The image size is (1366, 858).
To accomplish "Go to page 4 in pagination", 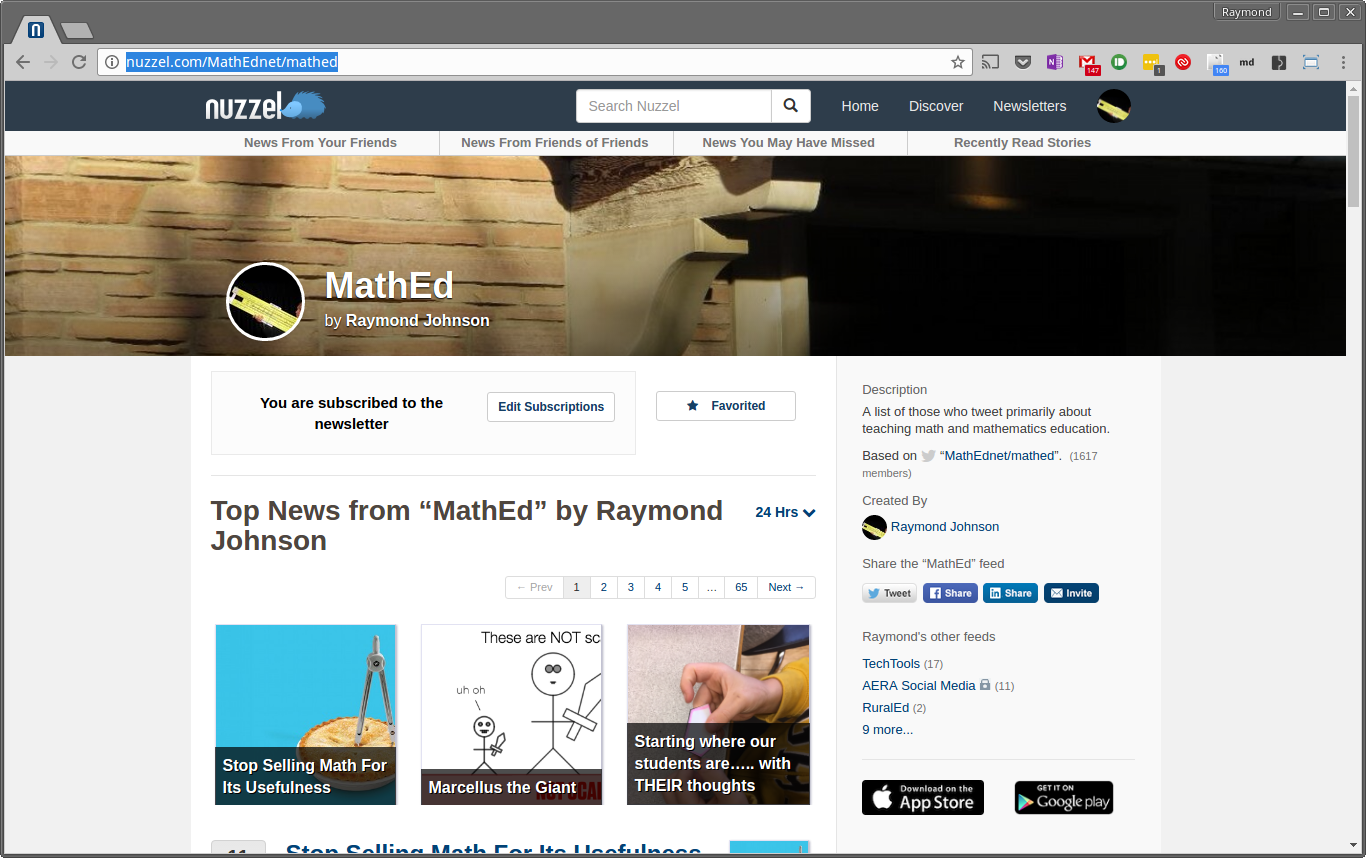I will click(658, 587).
